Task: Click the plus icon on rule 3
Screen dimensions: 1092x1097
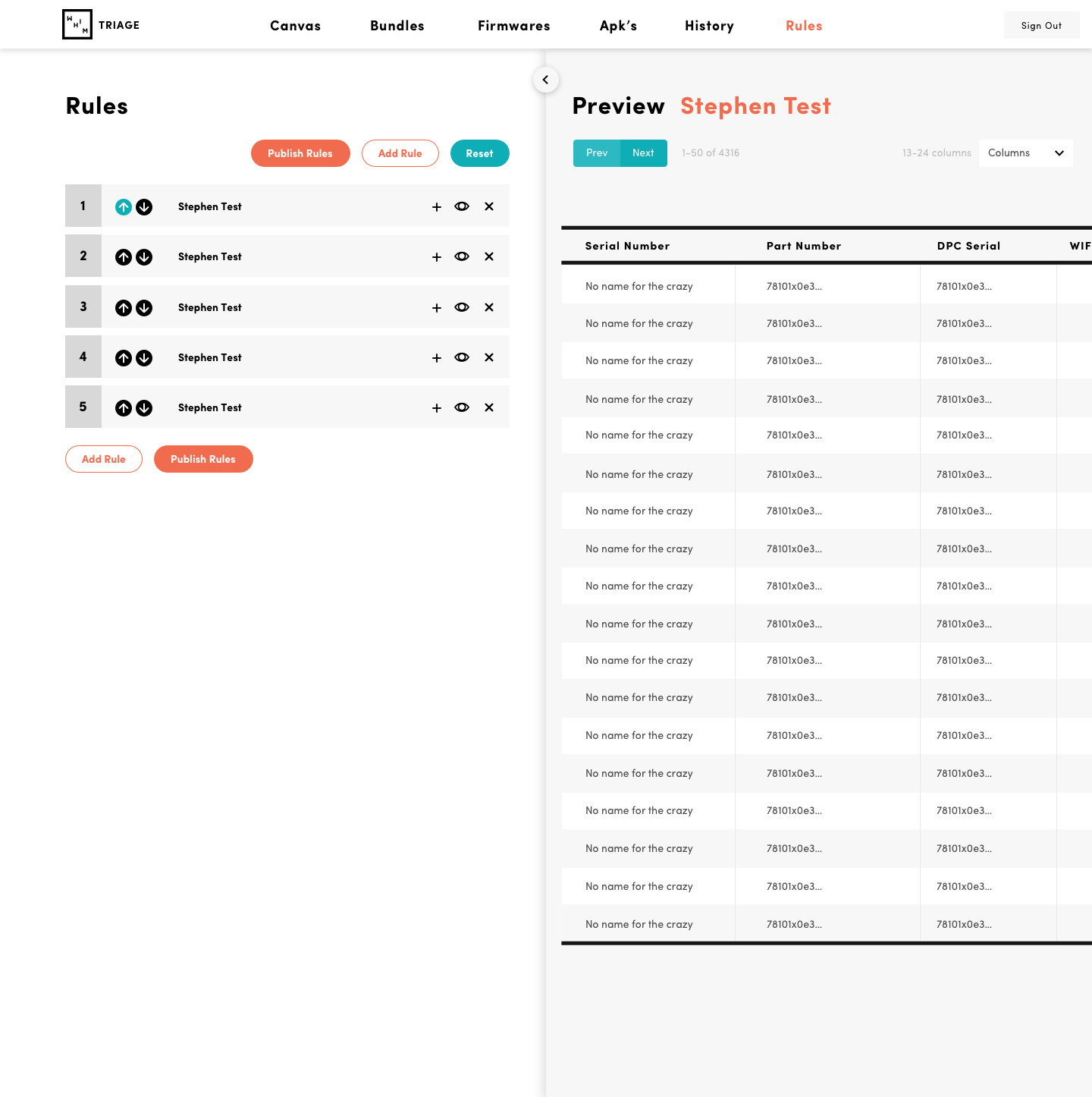Action: [x=437, y=308]
